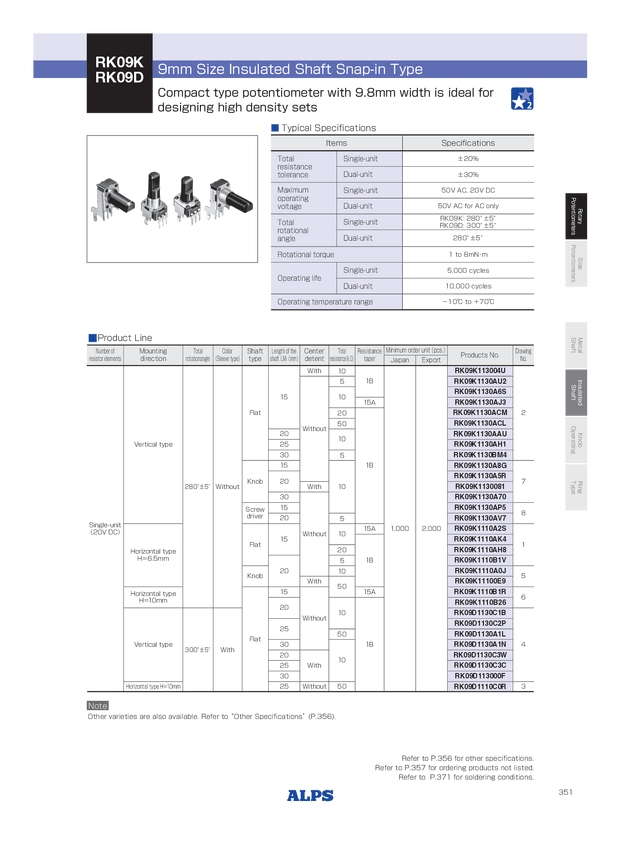The height and width of the screenshot is (850, 621).
Task: Select product number RK09K1110B1V
Action: 480,560
